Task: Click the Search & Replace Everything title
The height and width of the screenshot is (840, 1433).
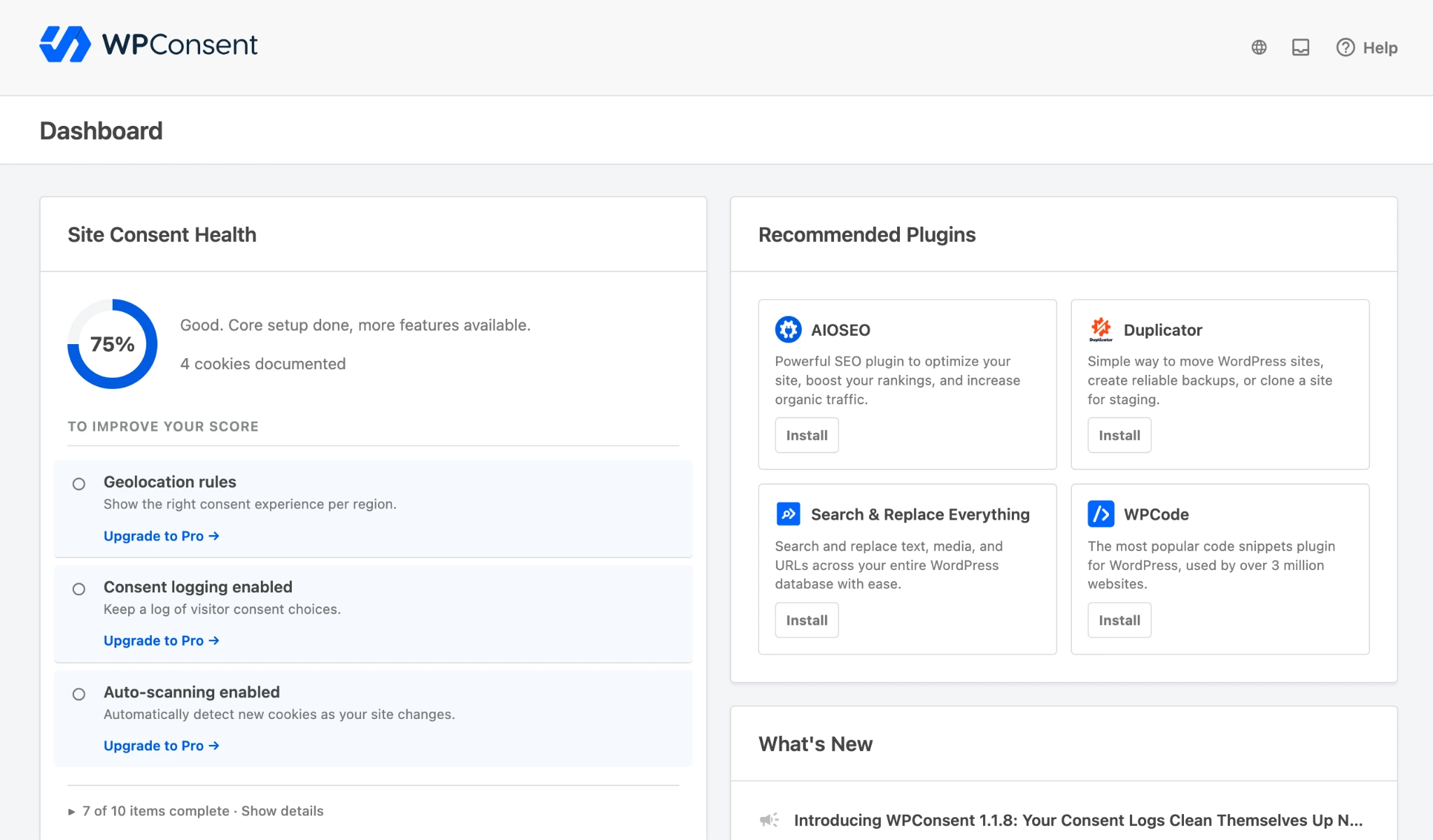Action: pos(920,515)
